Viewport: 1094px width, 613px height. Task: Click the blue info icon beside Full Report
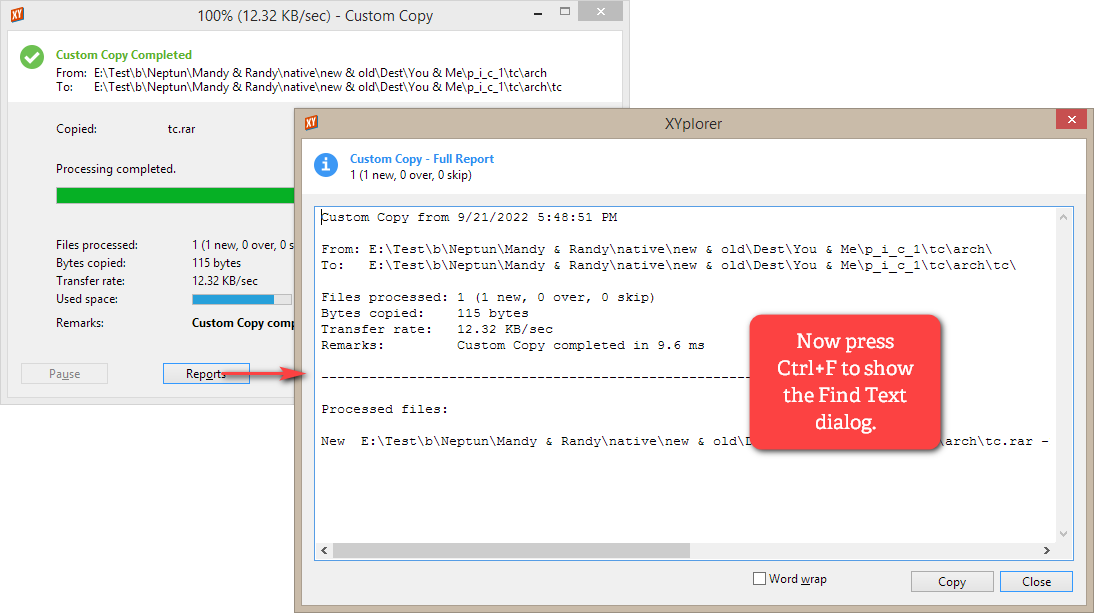(x=326, y=165)
